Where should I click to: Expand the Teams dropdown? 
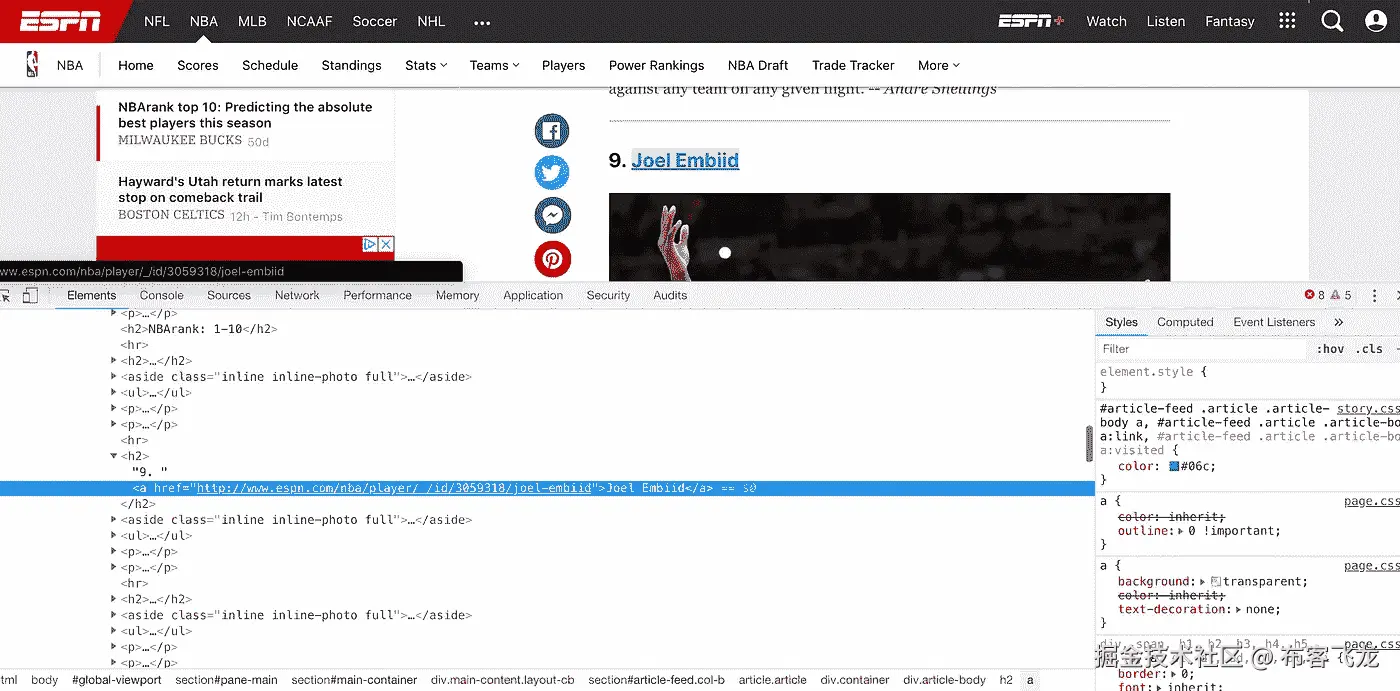coord(495,65)
